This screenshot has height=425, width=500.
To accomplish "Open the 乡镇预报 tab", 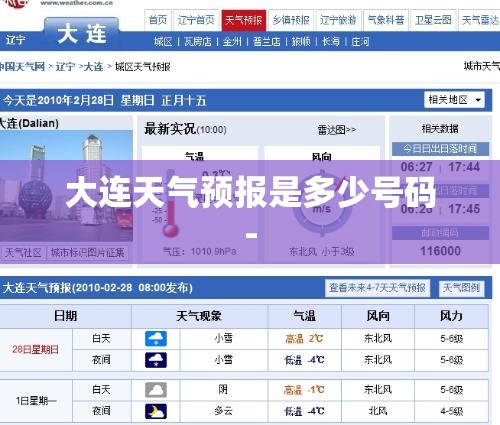I will tap(291, 20).
